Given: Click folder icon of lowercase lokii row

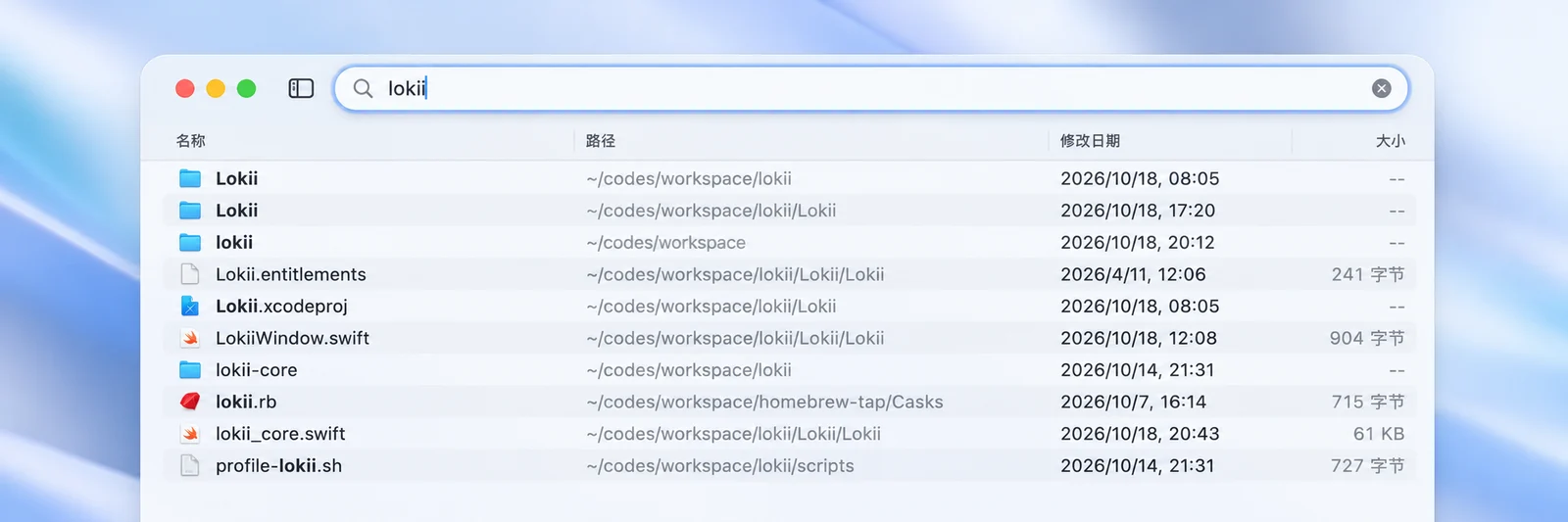Looking at the screenshot, I should [x=190, y=242].
